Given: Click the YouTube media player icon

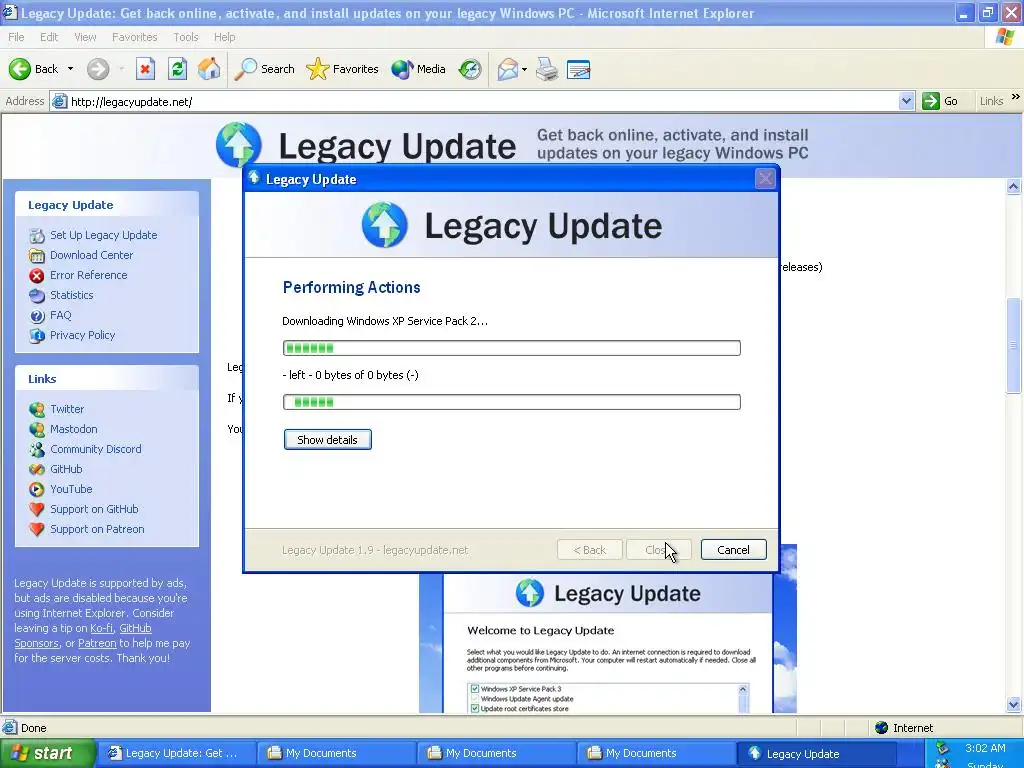Looking at the screenshot, I should click(x=37, y=489).
